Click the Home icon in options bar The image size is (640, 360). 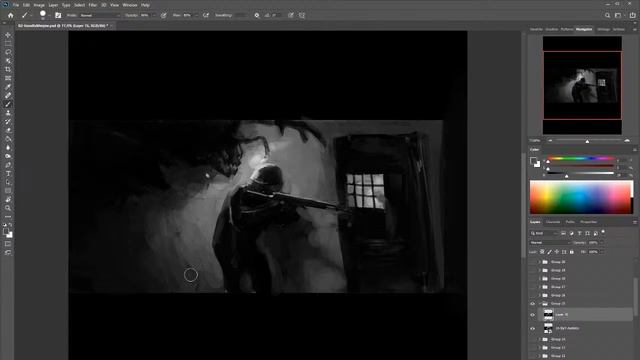coord(11,16)
